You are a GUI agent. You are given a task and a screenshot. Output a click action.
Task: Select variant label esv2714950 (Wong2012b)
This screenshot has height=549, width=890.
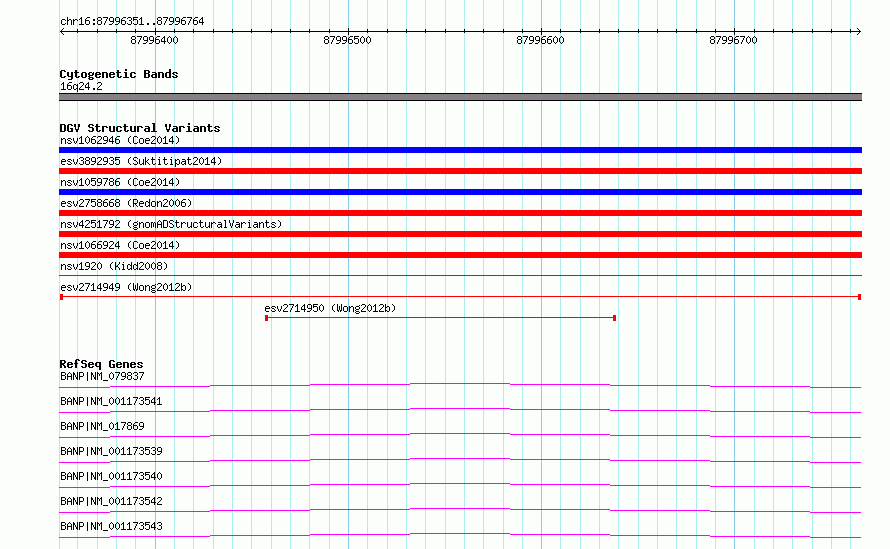pos(330,308)
